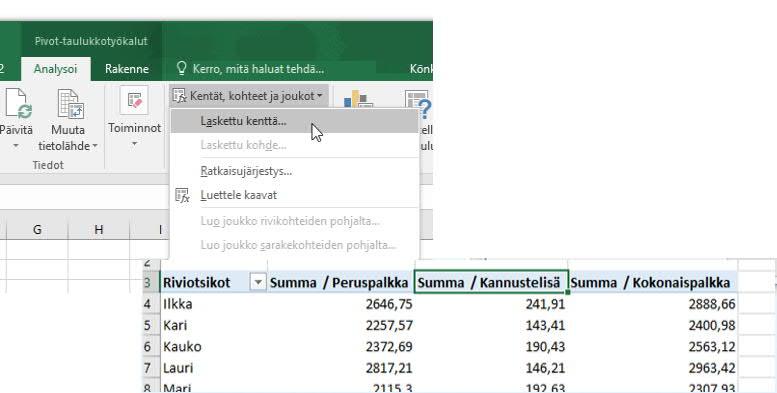
Task: Choose Ratkaisujärjestys... menu entry
Action: [x=294, y=171]
